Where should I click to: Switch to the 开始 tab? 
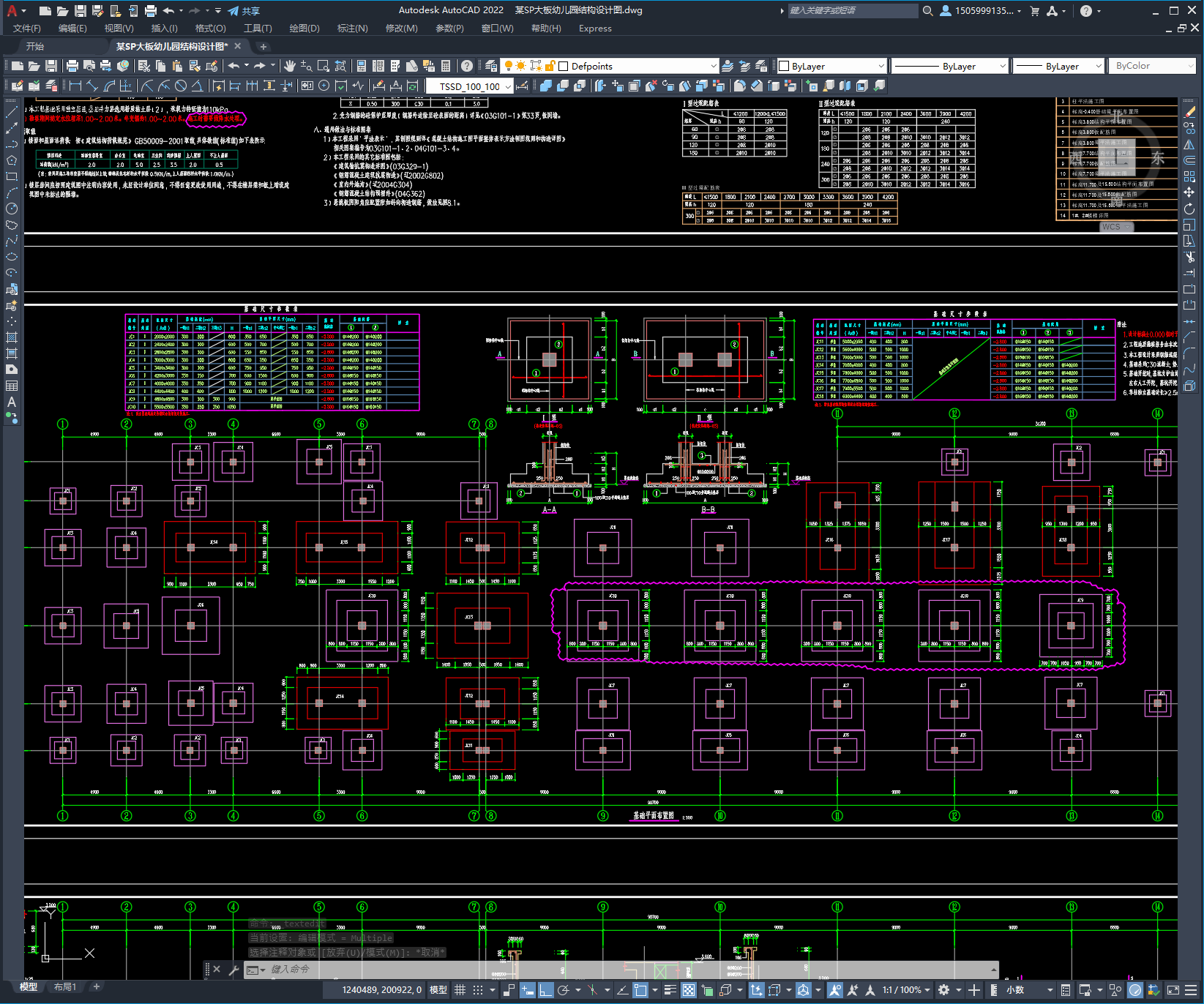35,46
